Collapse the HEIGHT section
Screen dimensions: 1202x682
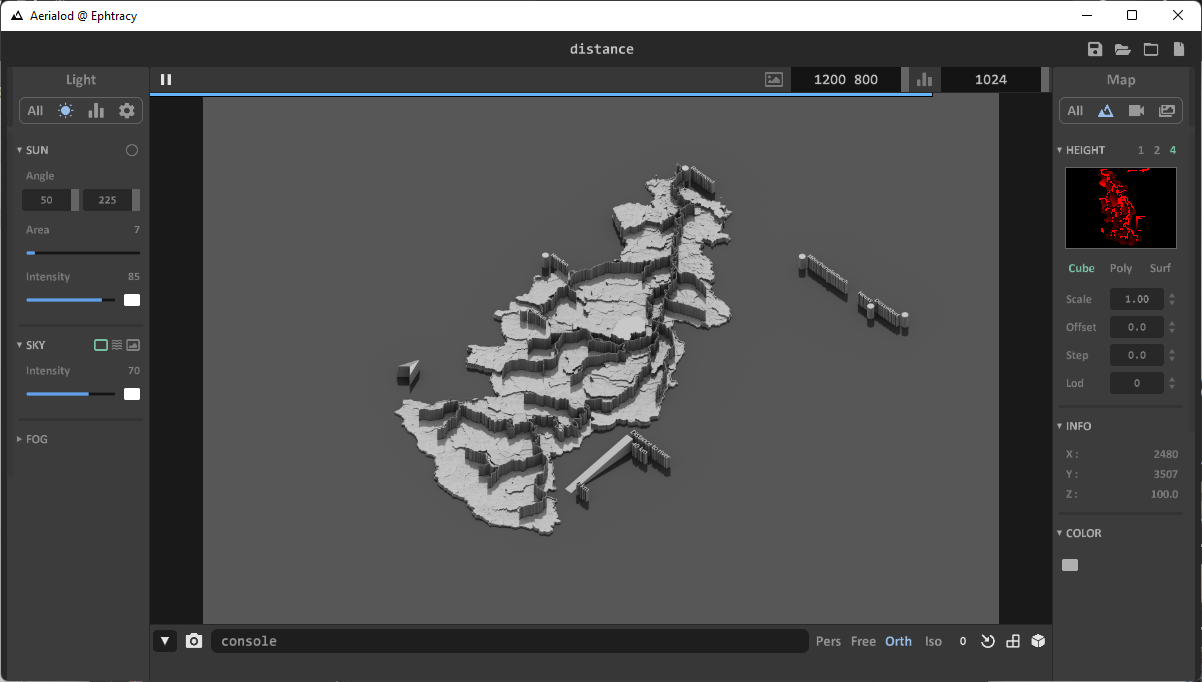pyautogui.click(x=1059, y=149)
